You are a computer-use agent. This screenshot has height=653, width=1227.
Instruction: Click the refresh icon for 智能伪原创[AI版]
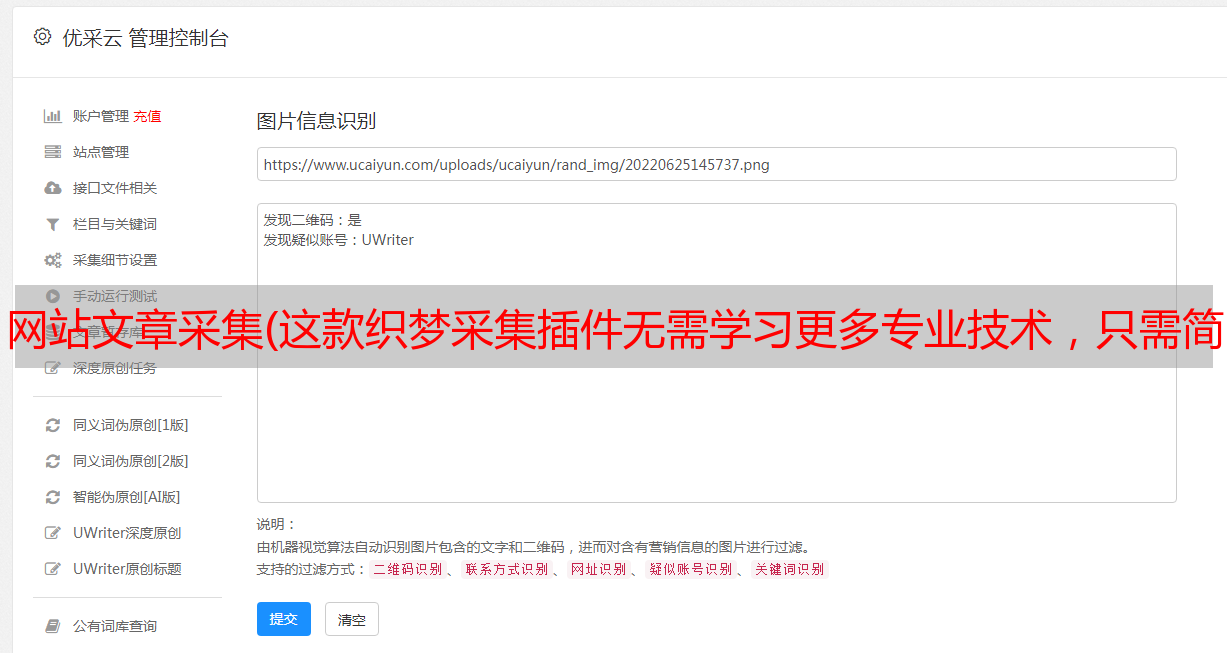[53, 497]
